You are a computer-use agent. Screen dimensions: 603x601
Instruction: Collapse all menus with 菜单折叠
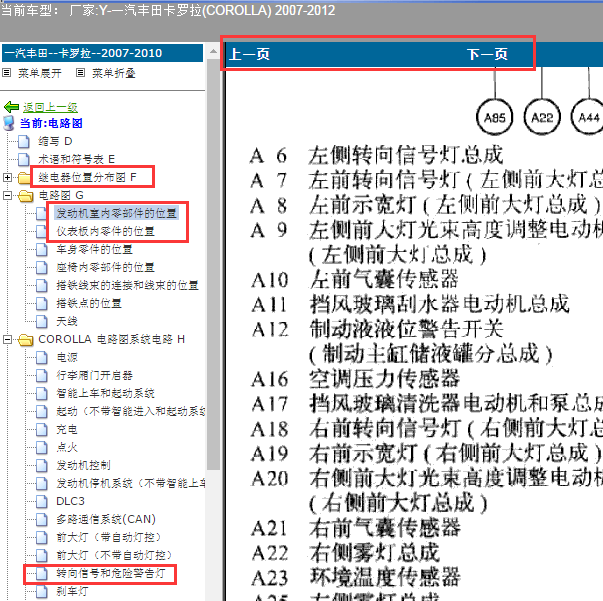(x=113, y=73)
